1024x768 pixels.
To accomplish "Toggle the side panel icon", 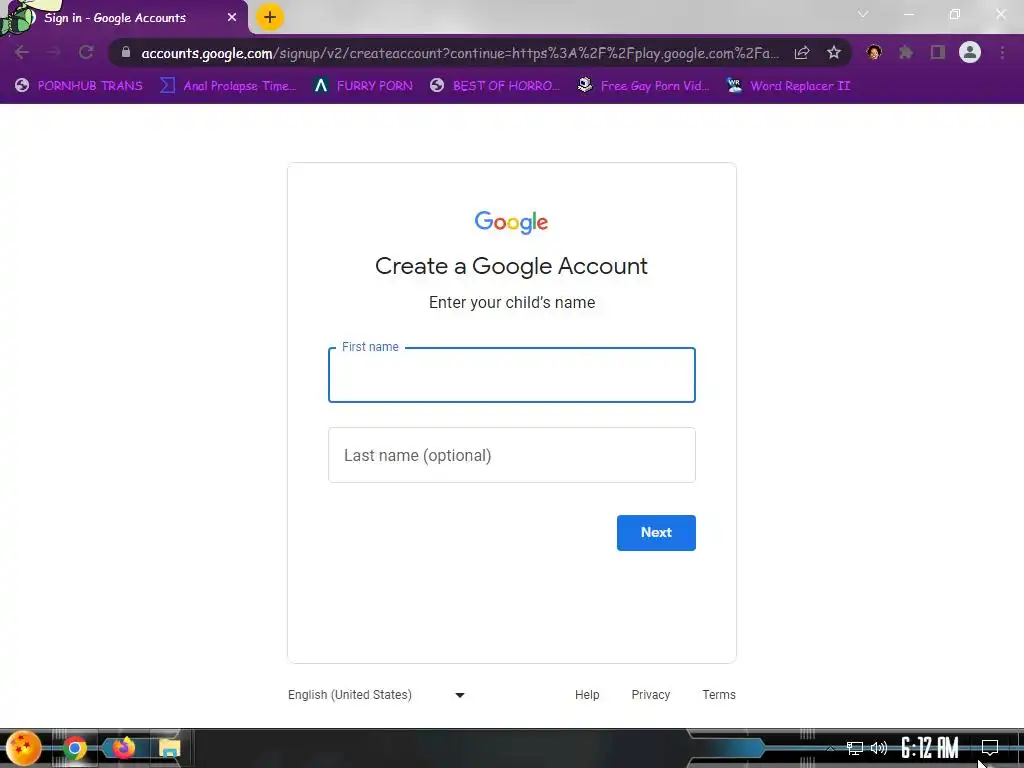I will pyautogui.click(x=938, y=52).
